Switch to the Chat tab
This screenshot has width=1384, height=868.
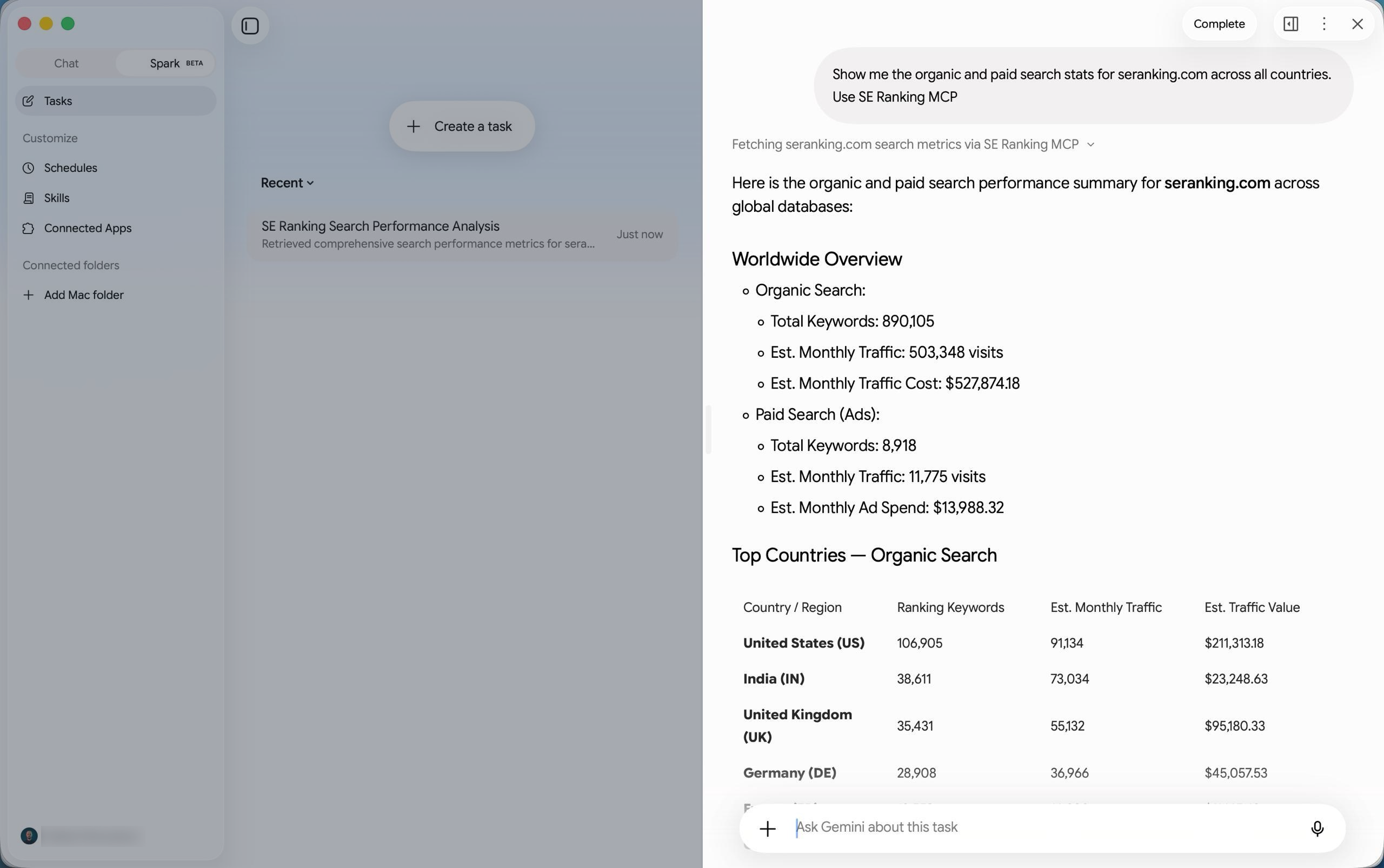(66, 63)
